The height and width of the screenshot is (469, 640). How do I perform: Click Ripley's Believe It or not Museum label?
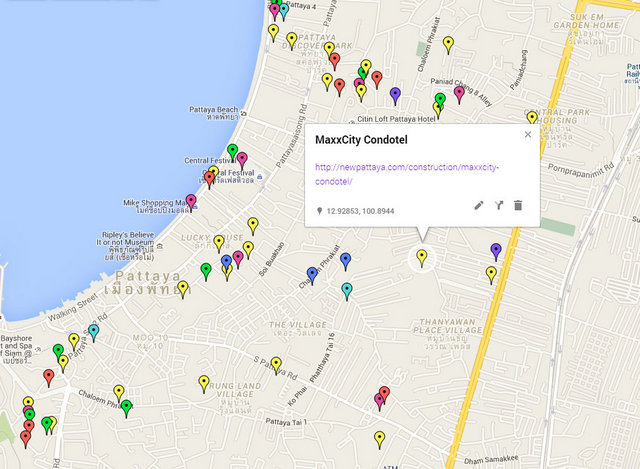coord(126,246)
